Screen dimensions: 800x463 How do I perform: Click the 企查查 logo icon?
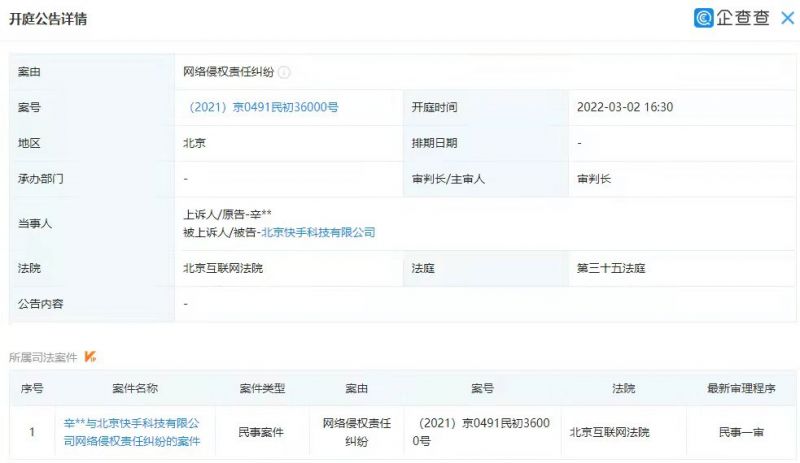(704, 18)
